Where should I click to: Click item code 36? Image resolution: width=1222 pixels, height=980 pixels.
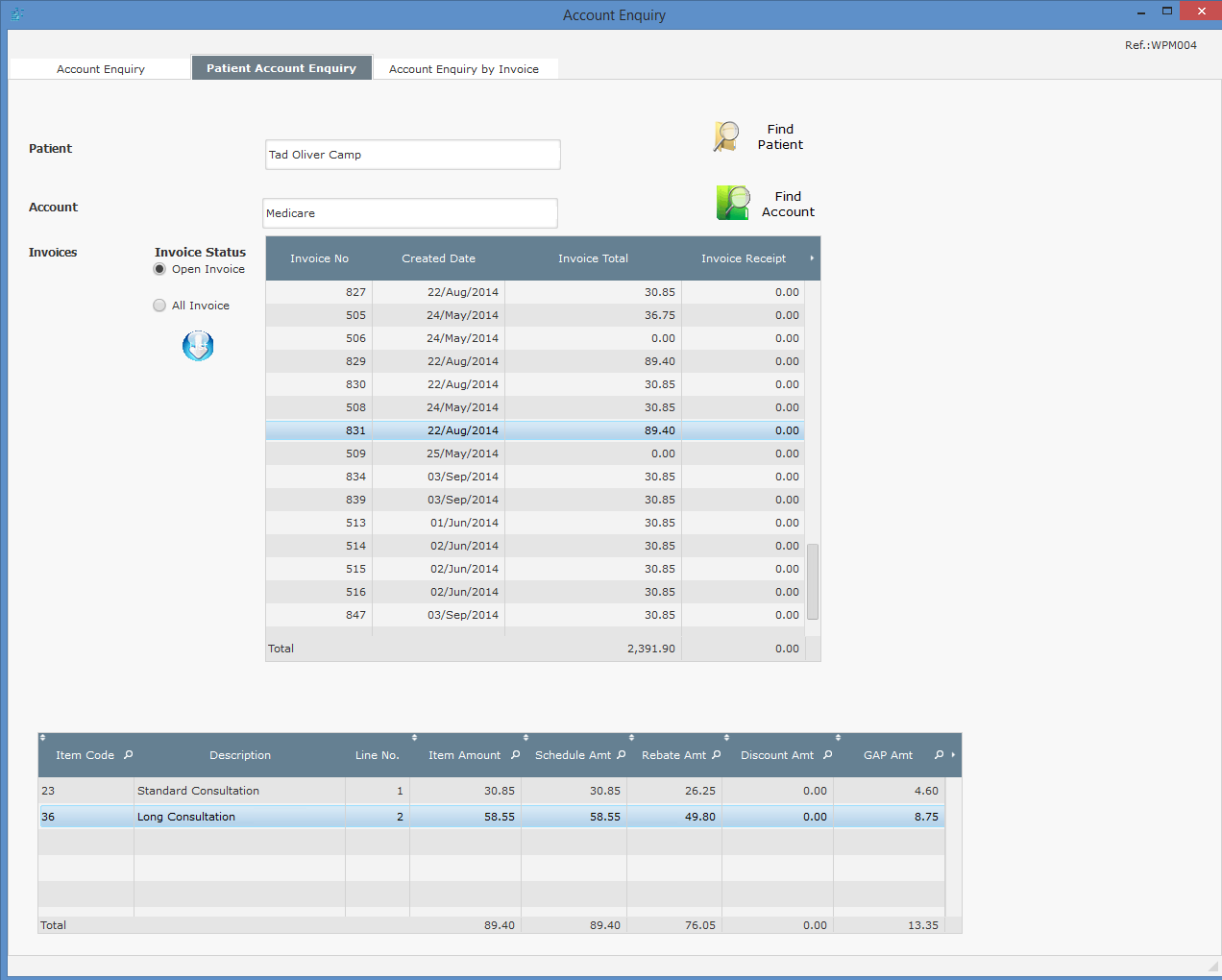48,817
